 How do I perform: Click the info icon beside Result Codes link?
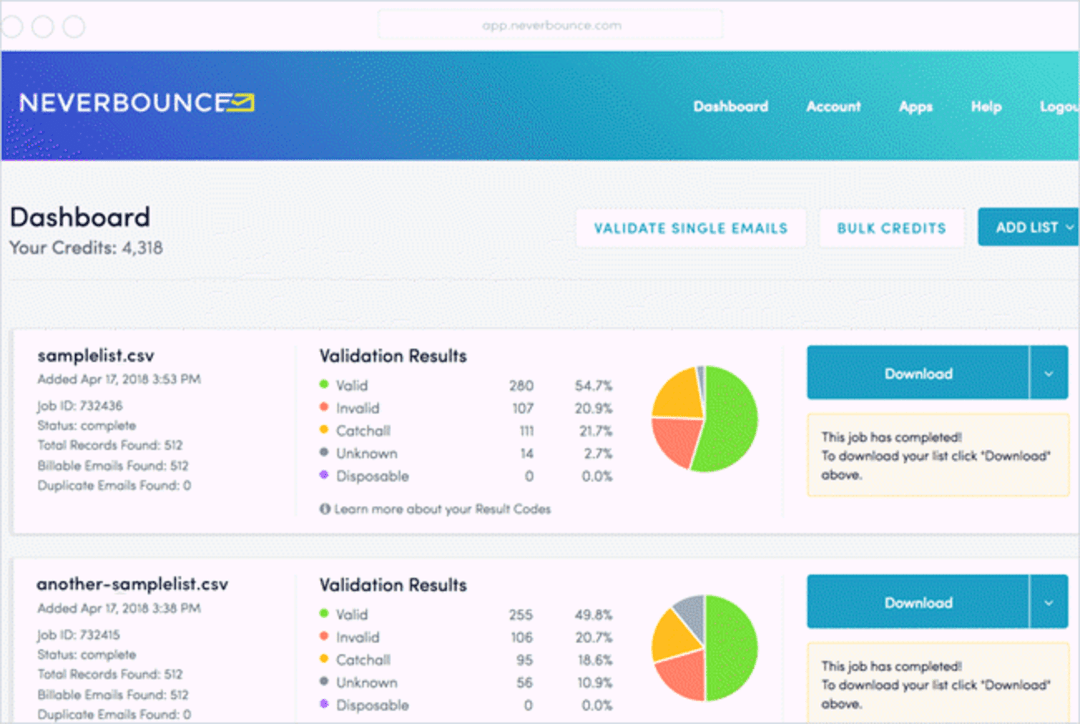tap(325, 509)
